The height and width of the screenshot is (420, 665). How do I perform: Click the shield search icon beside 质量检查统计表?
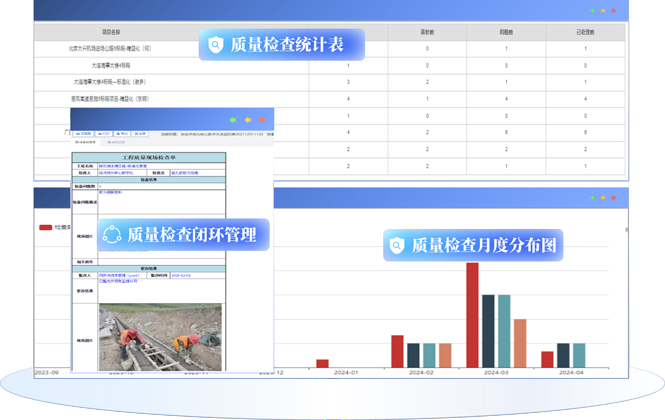click(x=215, y=44)
